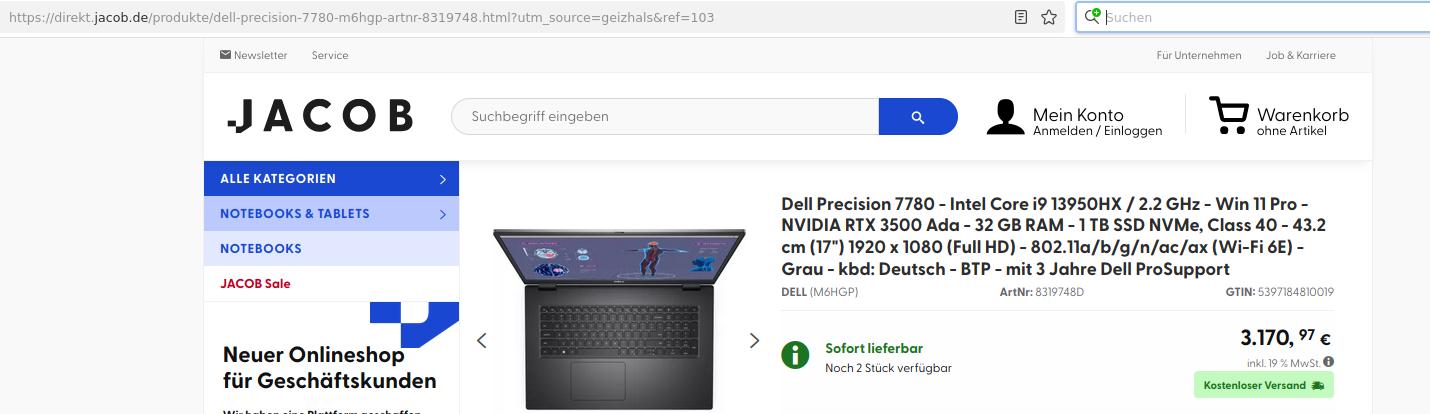Open the shopping cart icon
Screen dimensions: 1430x414
click(x=1227, y=115)
